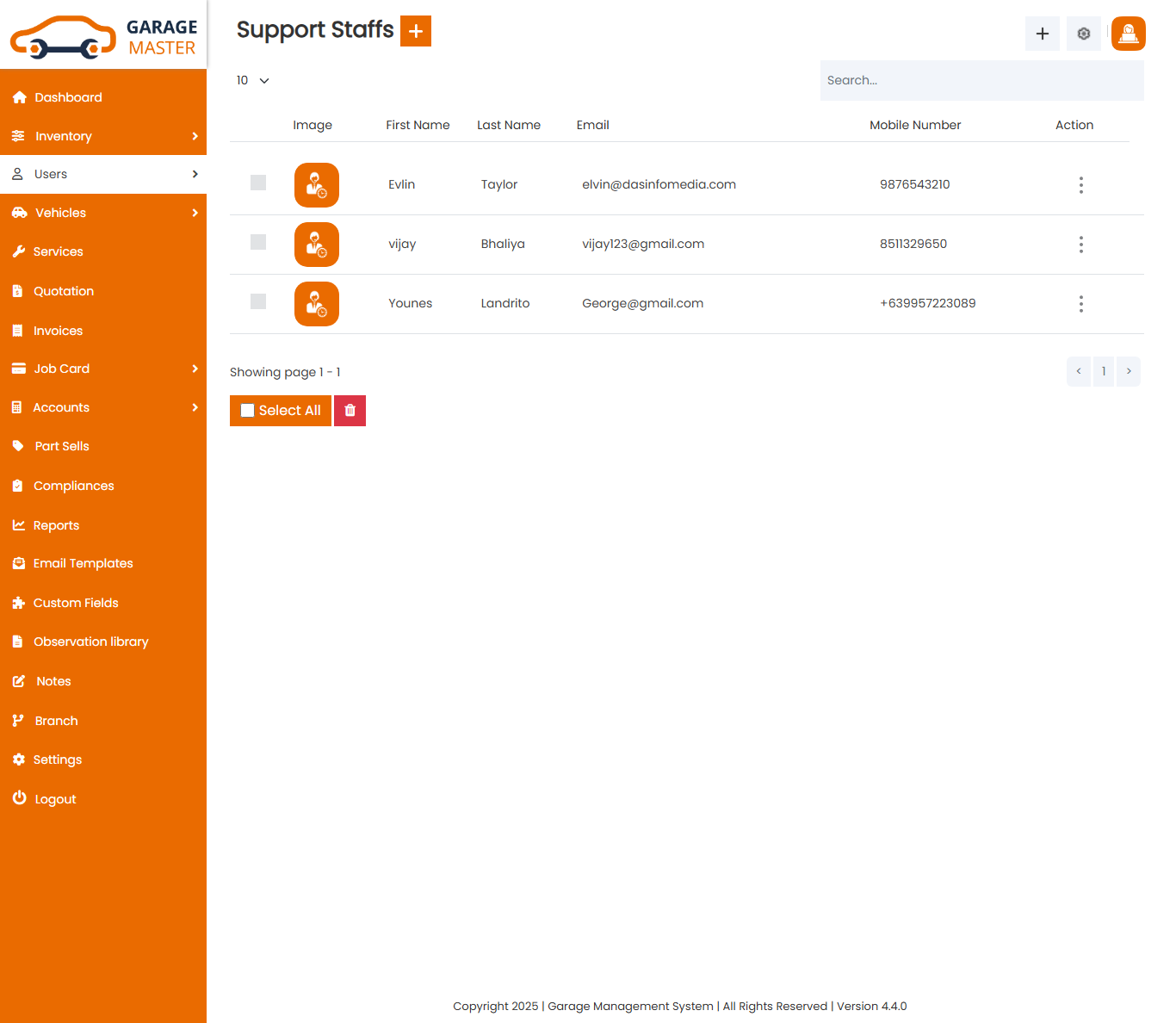Open Email Templates from the sidebar
1176x1023 pixels.
coord(83,563)
